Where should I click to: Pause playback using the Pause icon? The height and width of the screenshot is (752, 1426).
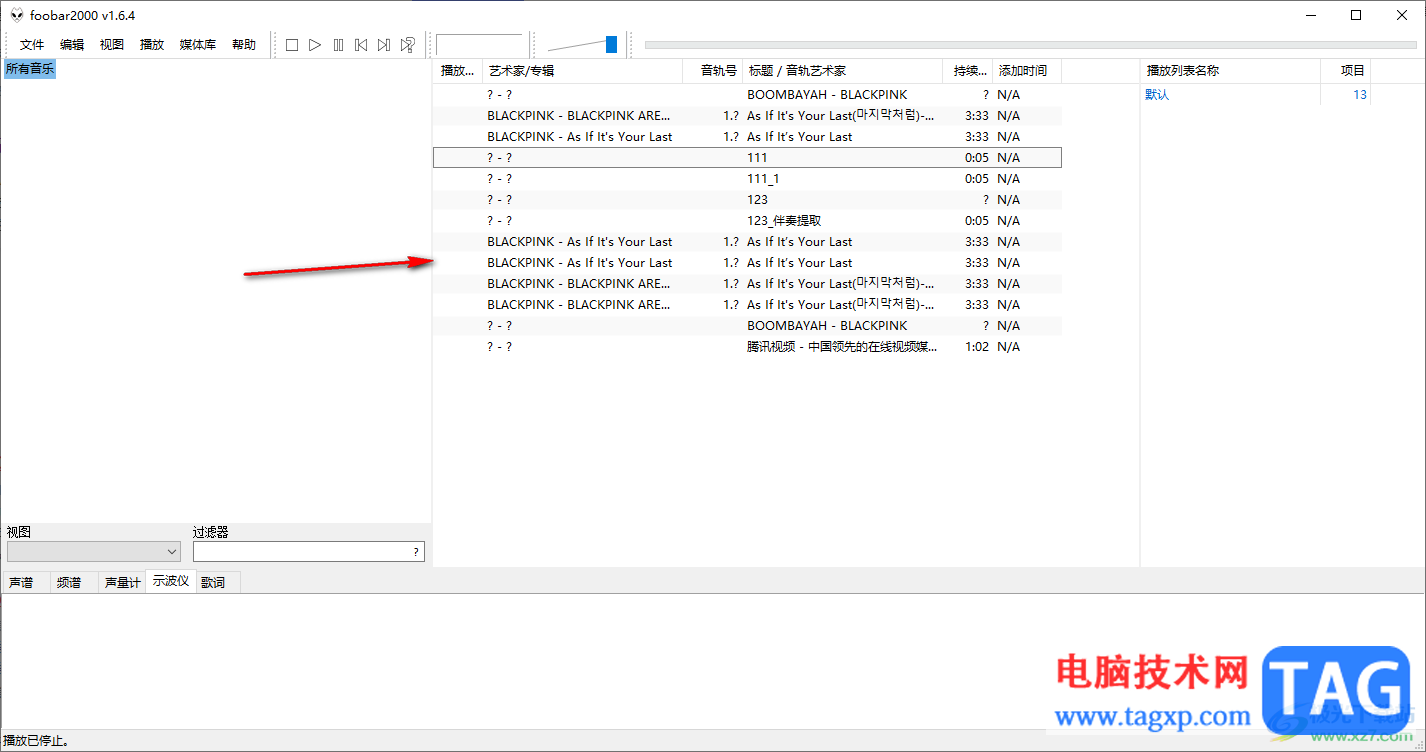[338, 45]
